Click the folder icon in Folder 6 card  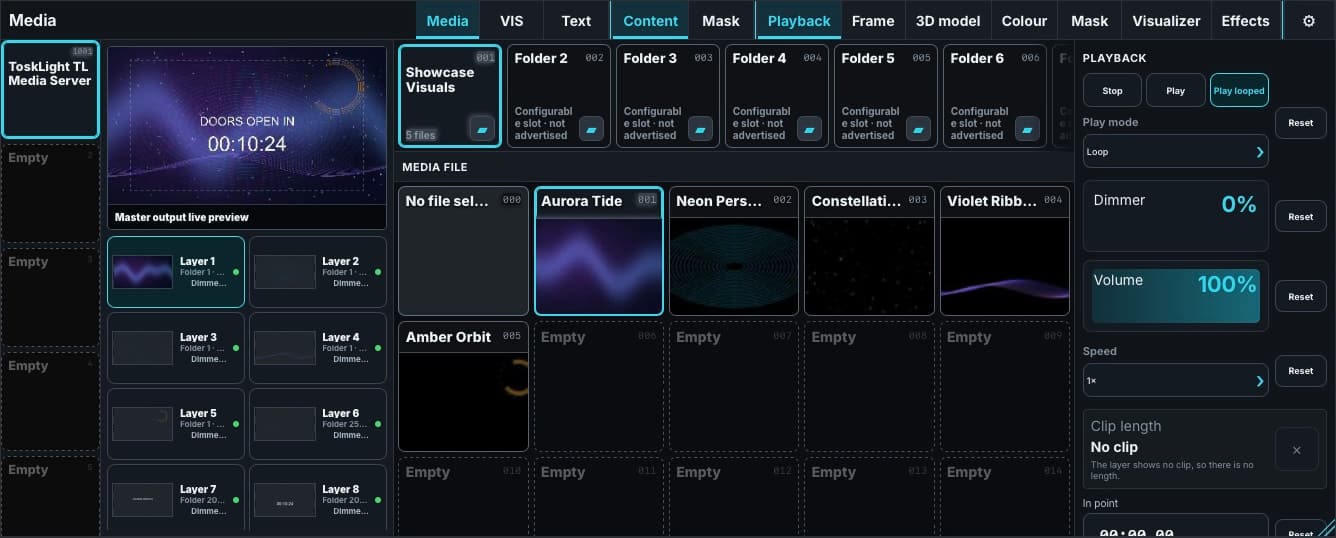tap(1027, 128)
